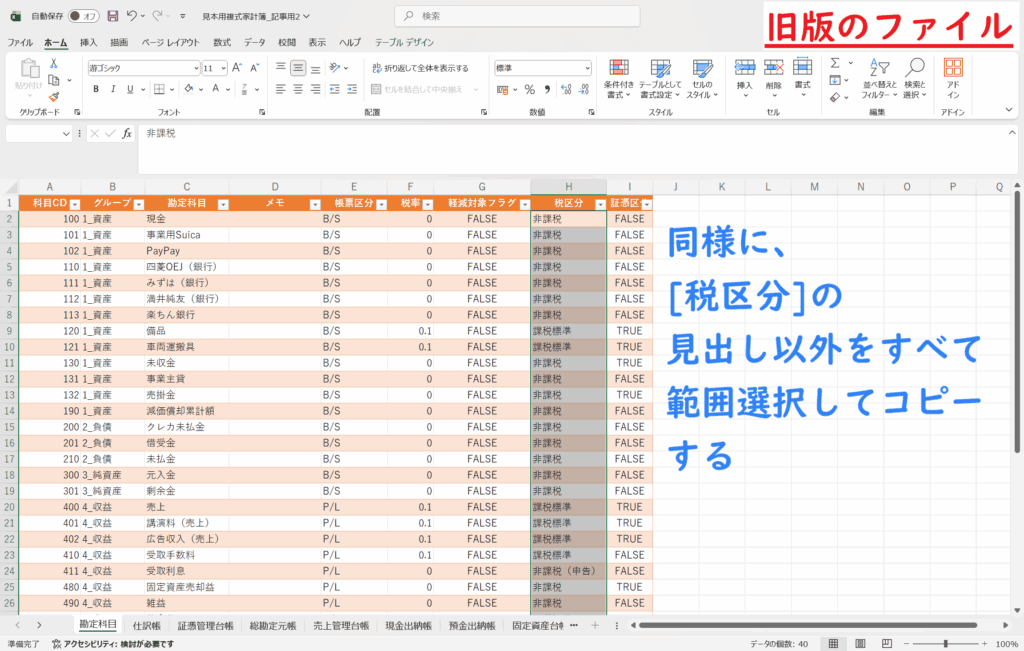Open the number format 標準 dropdown
The width and height of the screenshot is (1024, 651).
point(586,68)
